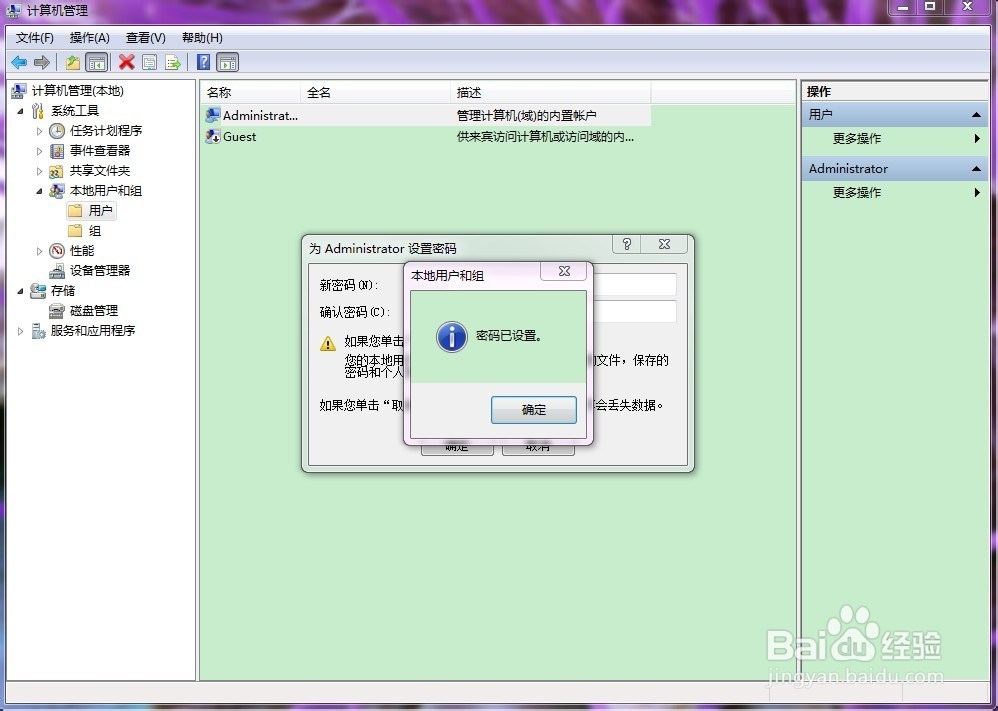Viewport: 998px width, 711px height.
Task: Click the 事件查看器 icon in tree
Action: coord(57,151)
